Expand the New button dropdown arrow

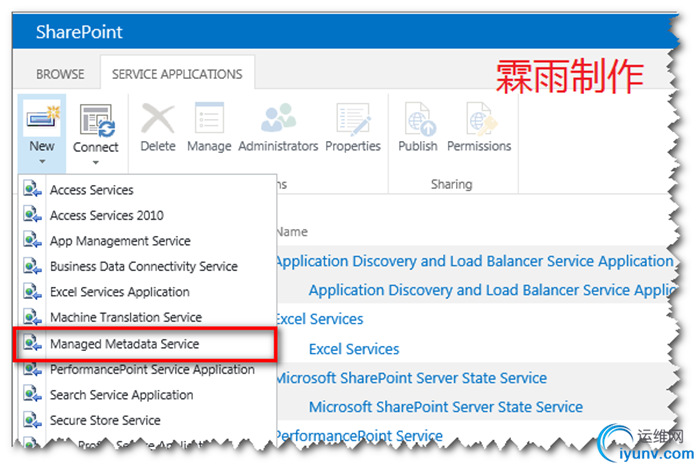pyautogui.click(x=42, y=162)
